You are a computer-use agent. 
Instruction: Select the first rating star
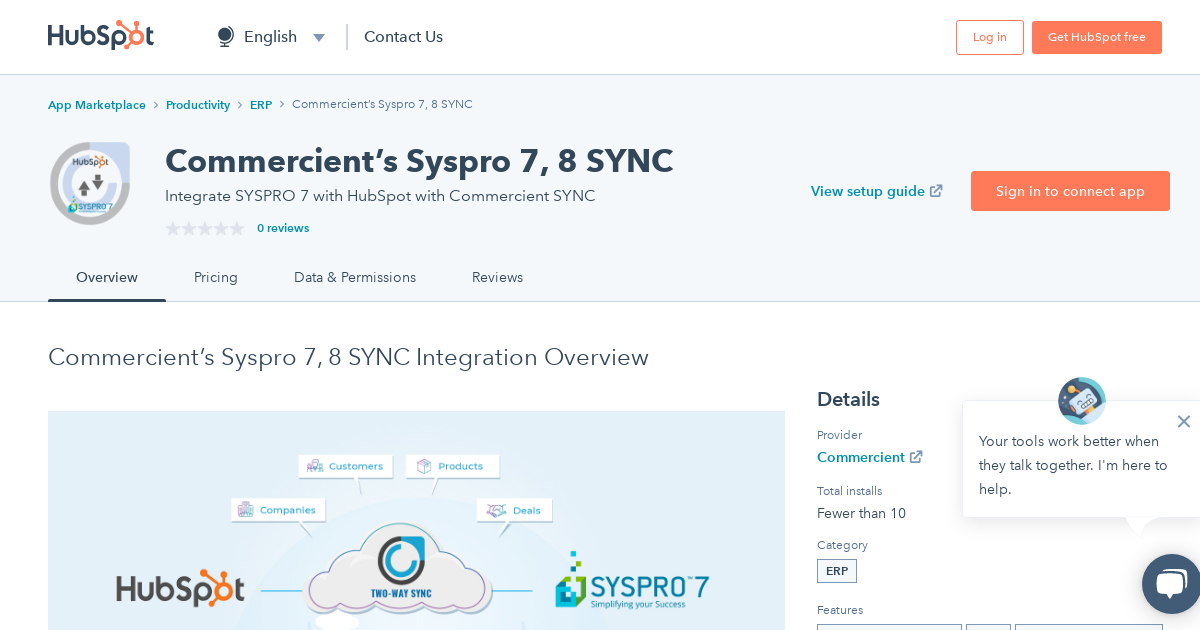(x=172, y=228)
